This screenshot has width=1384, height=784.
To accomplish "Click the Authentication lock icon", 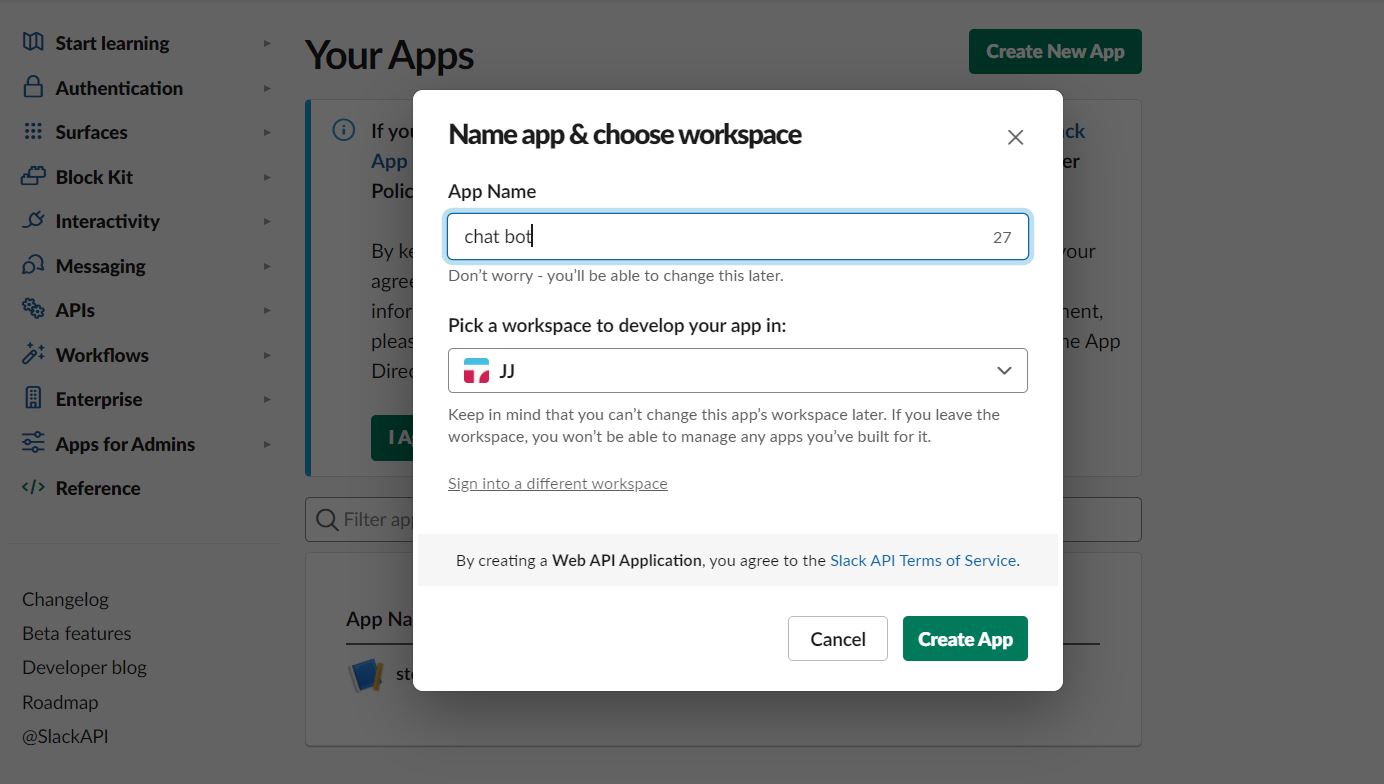I will coord(33,87).
